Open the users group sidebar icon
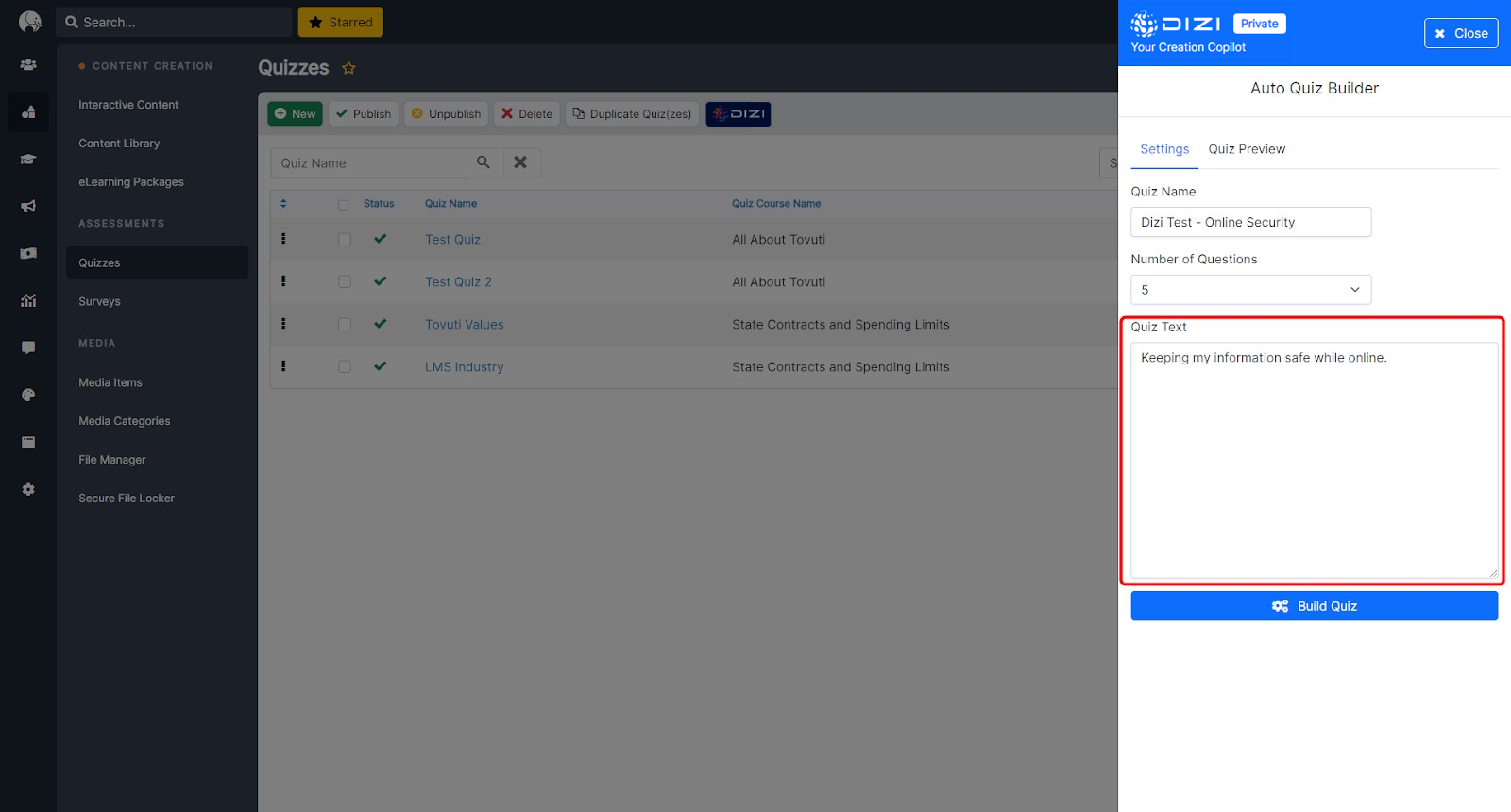The image size is (1511, 812). point(28,65)
